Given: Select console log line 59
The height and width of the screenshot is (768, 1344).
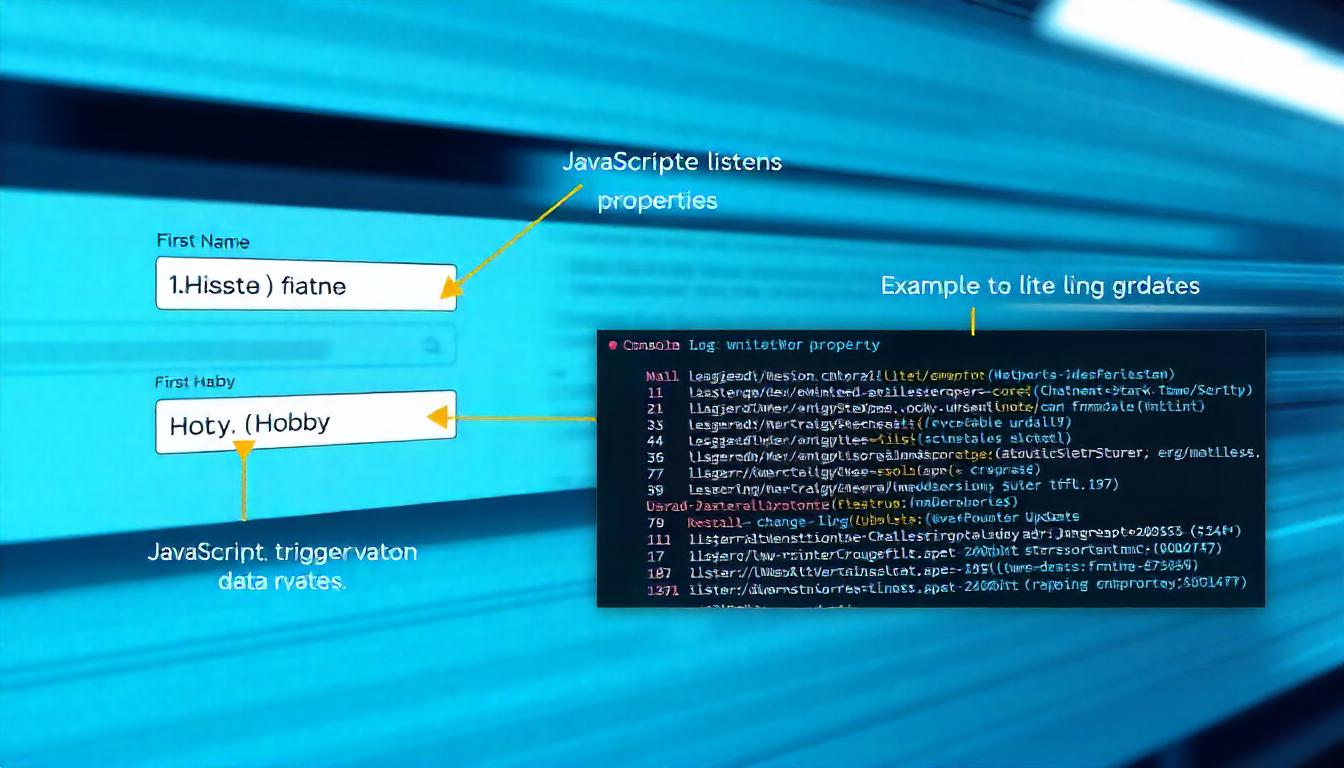Looking at the screenshot, I should pyautogui.click(x=882, y=485).
